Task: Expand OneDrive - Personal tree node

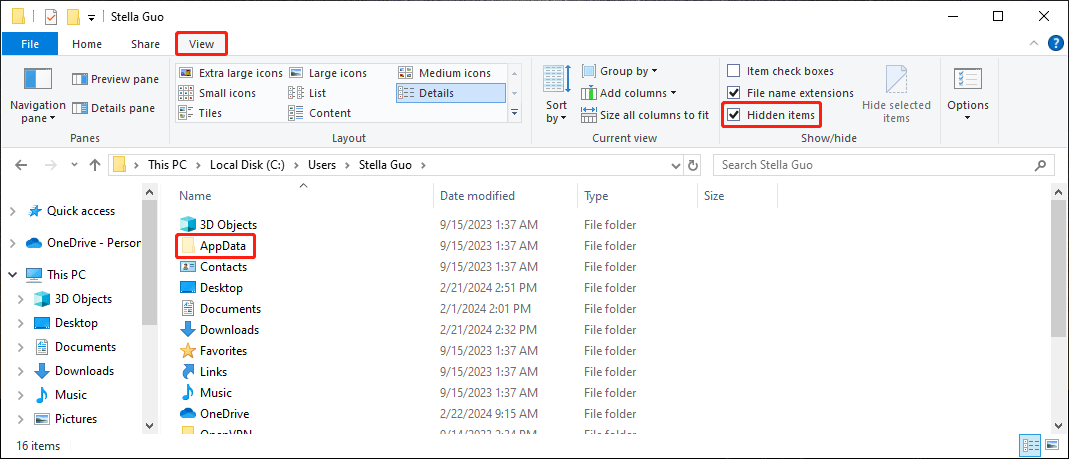Action: point(12,243)
